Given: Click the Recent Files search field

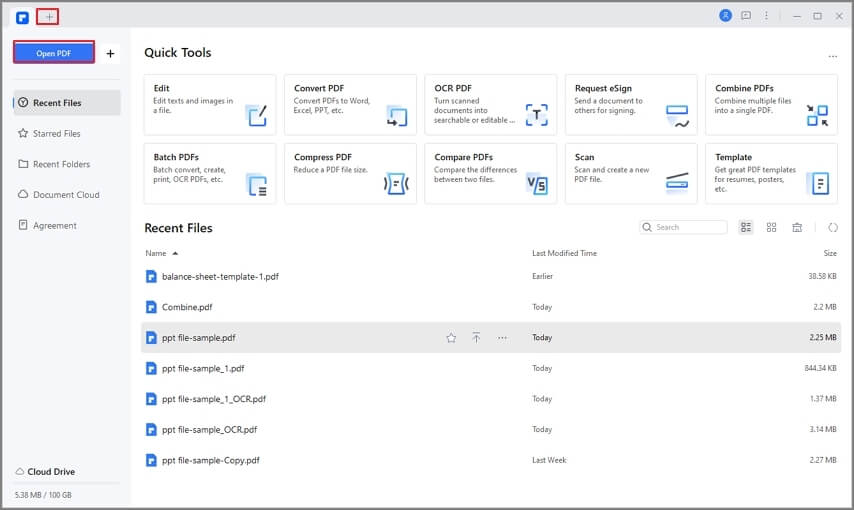Looking at the screenshot, I should [x=683, y=227].
